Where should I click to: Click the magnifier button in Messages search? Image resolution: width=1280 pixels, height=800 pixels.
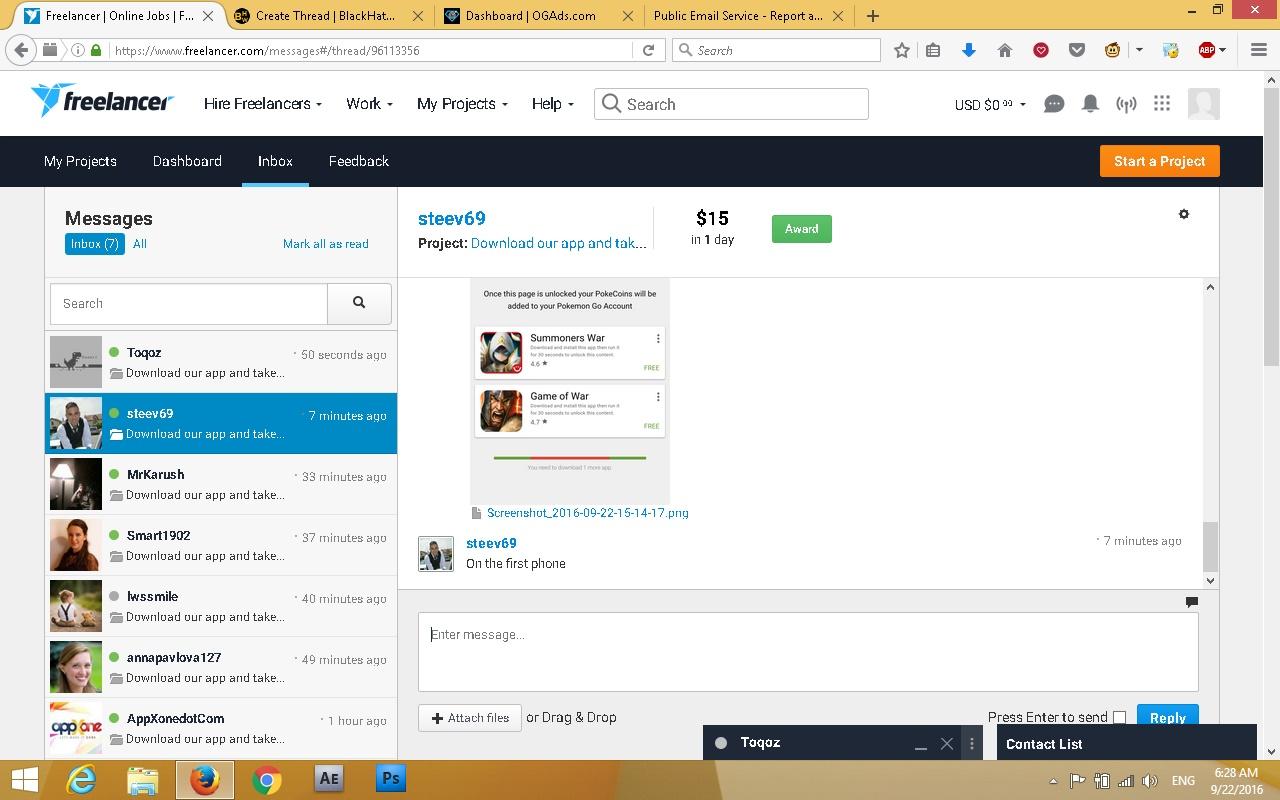pos(359,303)
